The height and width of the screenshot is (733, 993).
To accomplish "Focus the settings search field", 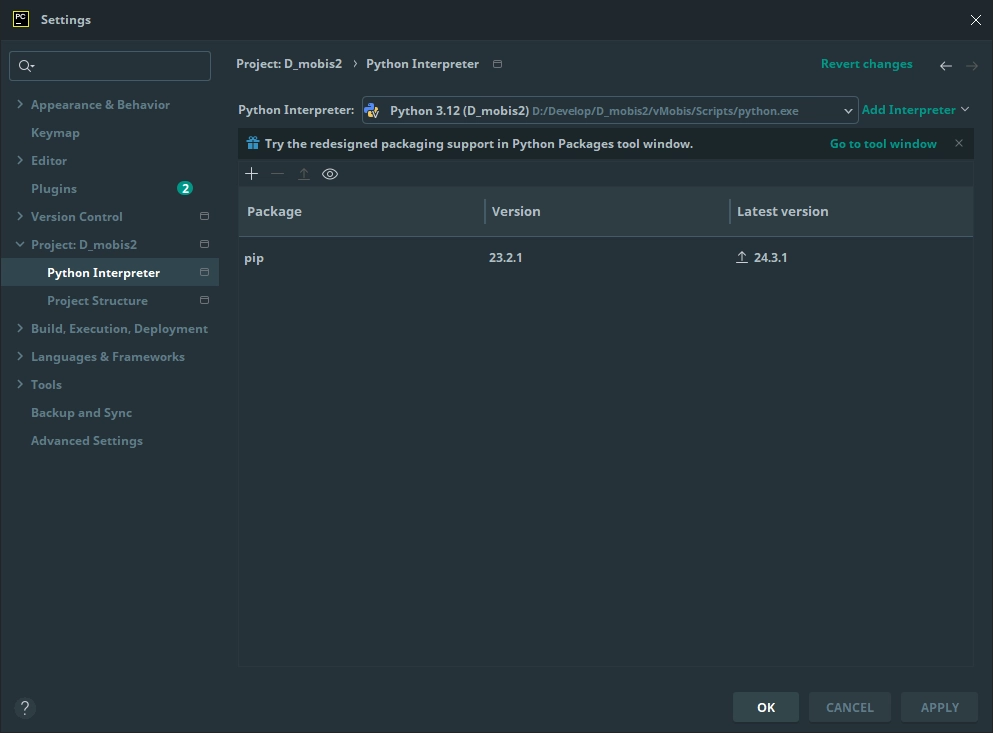I will pyautogui.click(x=110, y=66).
